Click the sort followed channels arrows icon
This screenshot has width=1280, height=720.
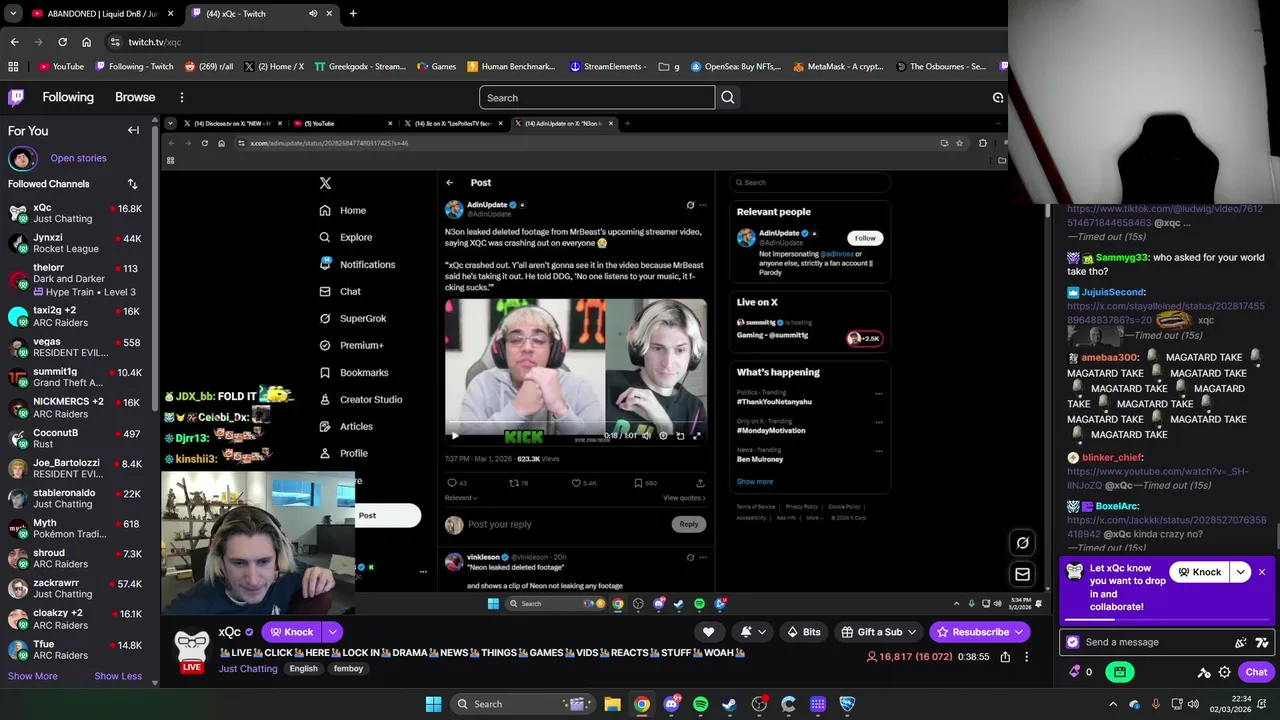pyautogui.click(x=132, y=184)
